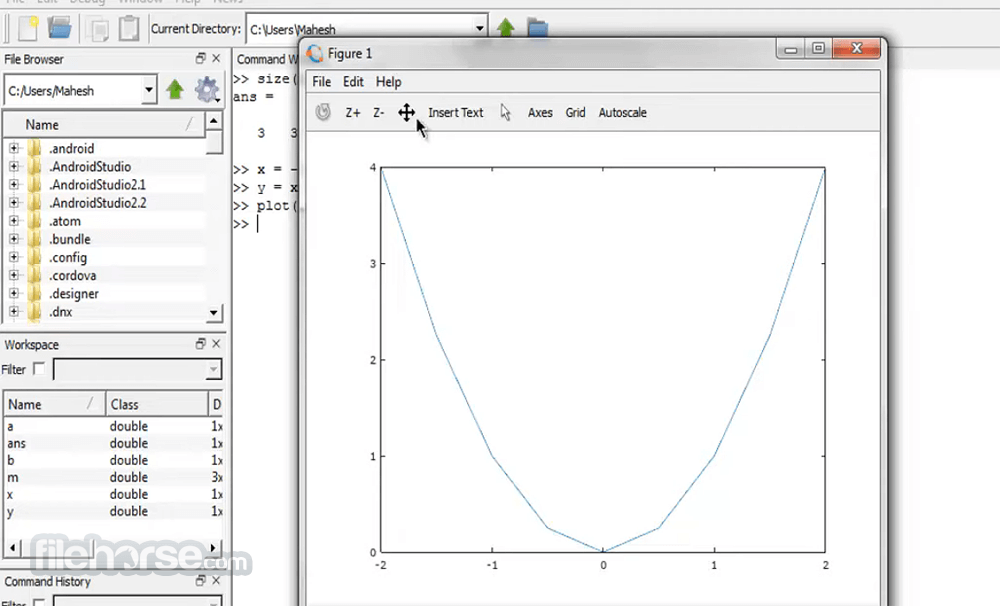Close the File Browser panel
Image resolution: width=1000 pixels, height=606 pixels.
coord(216,58)
